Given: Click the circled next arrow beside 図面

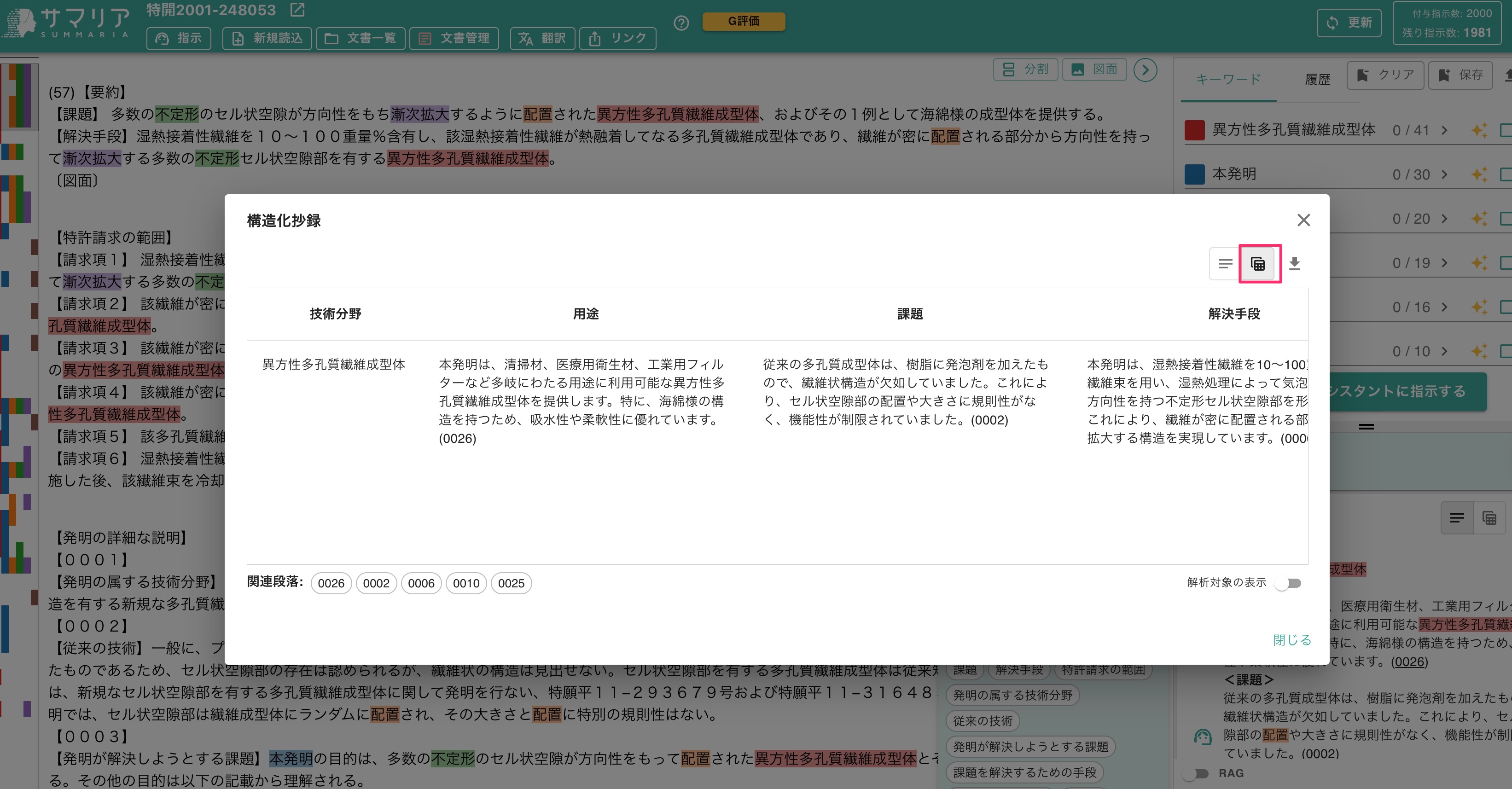Looking at the screenshot, I should [x=1145, y=70].
